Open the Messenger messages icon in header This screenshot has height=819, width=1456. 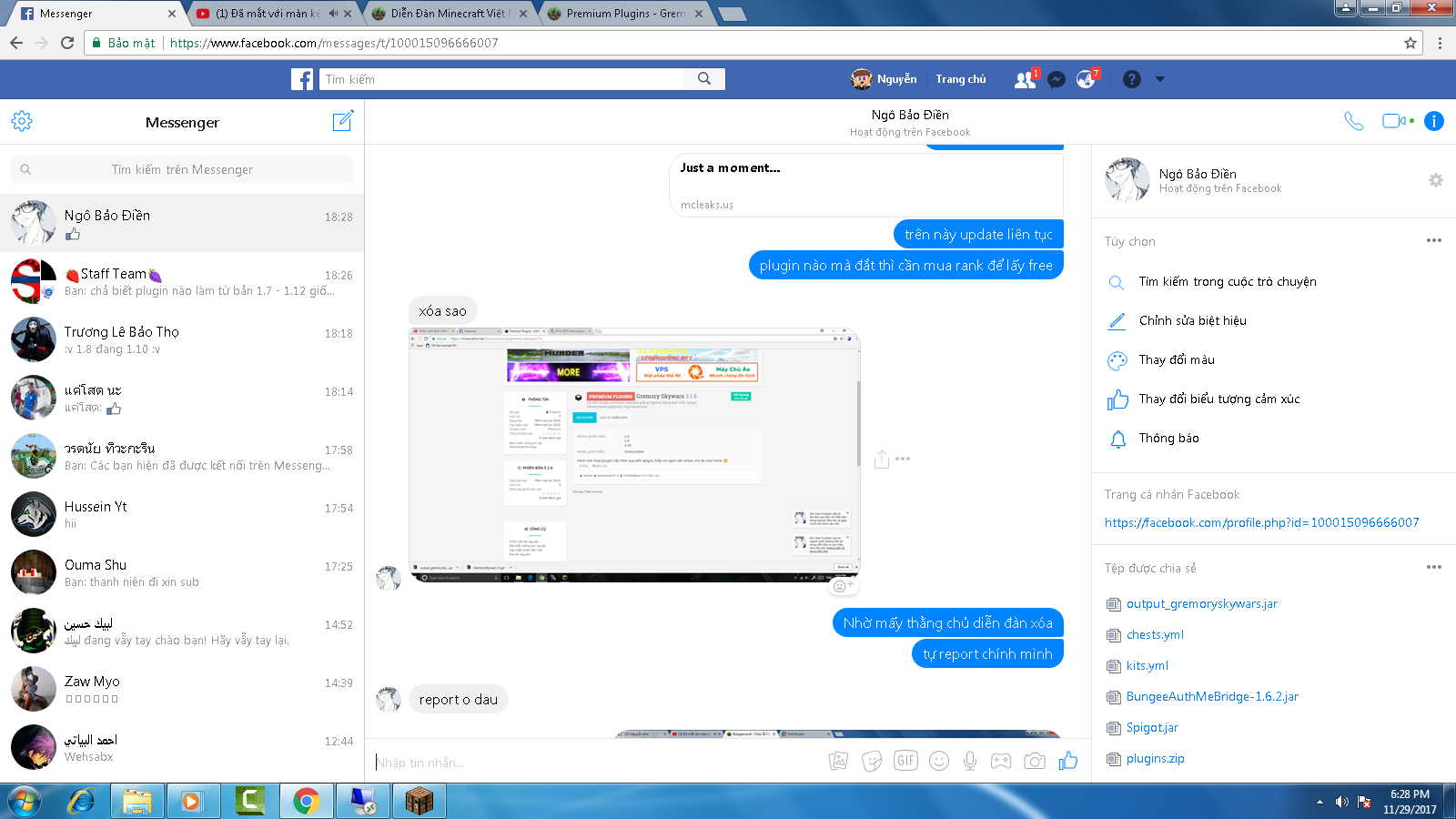coord(1057,79)
